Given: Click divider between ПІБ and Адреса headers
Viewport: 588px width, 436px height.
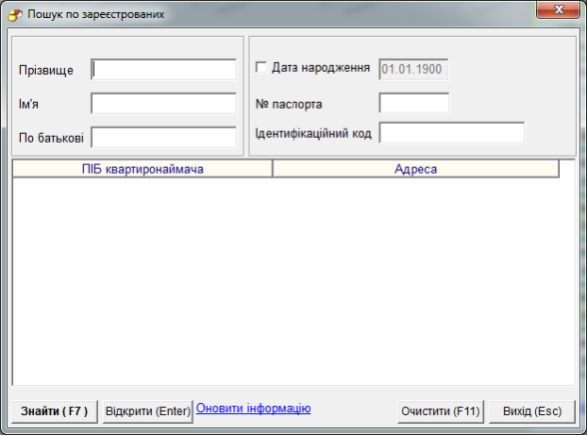Looking at the screenshot, I should pos(273,169).
